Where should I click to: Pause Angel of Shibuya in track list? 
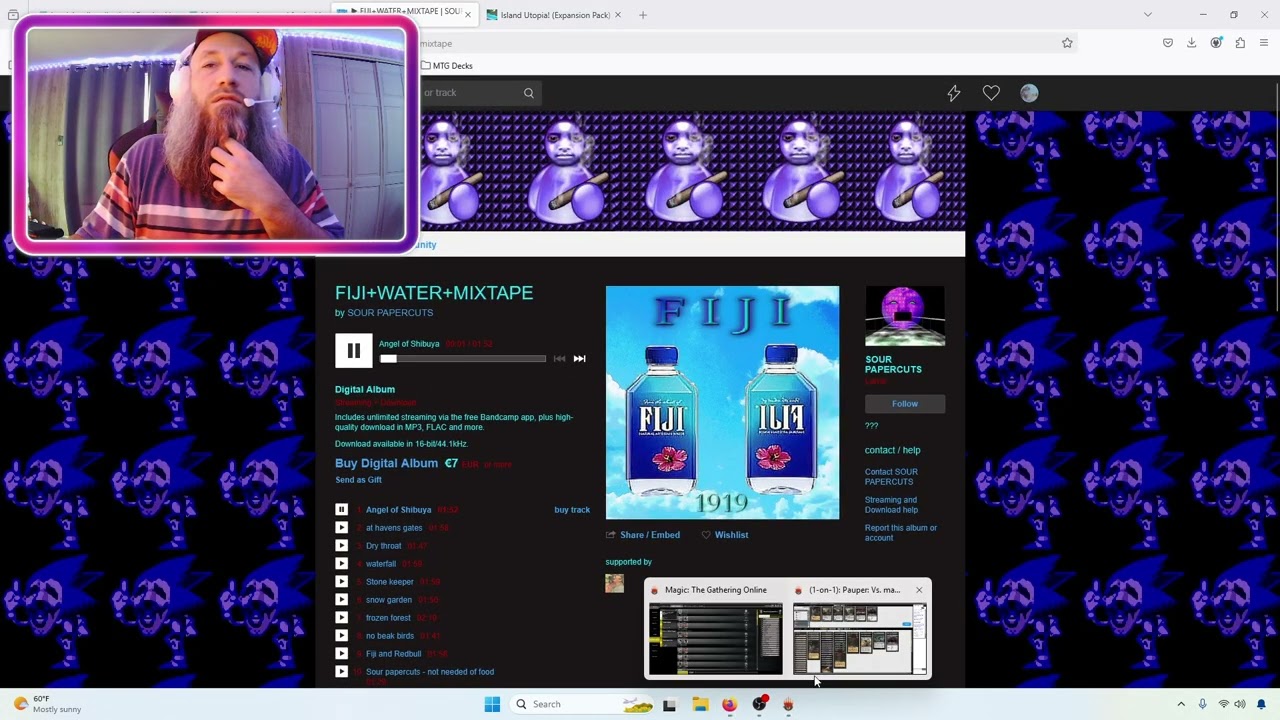click(341, 510)
